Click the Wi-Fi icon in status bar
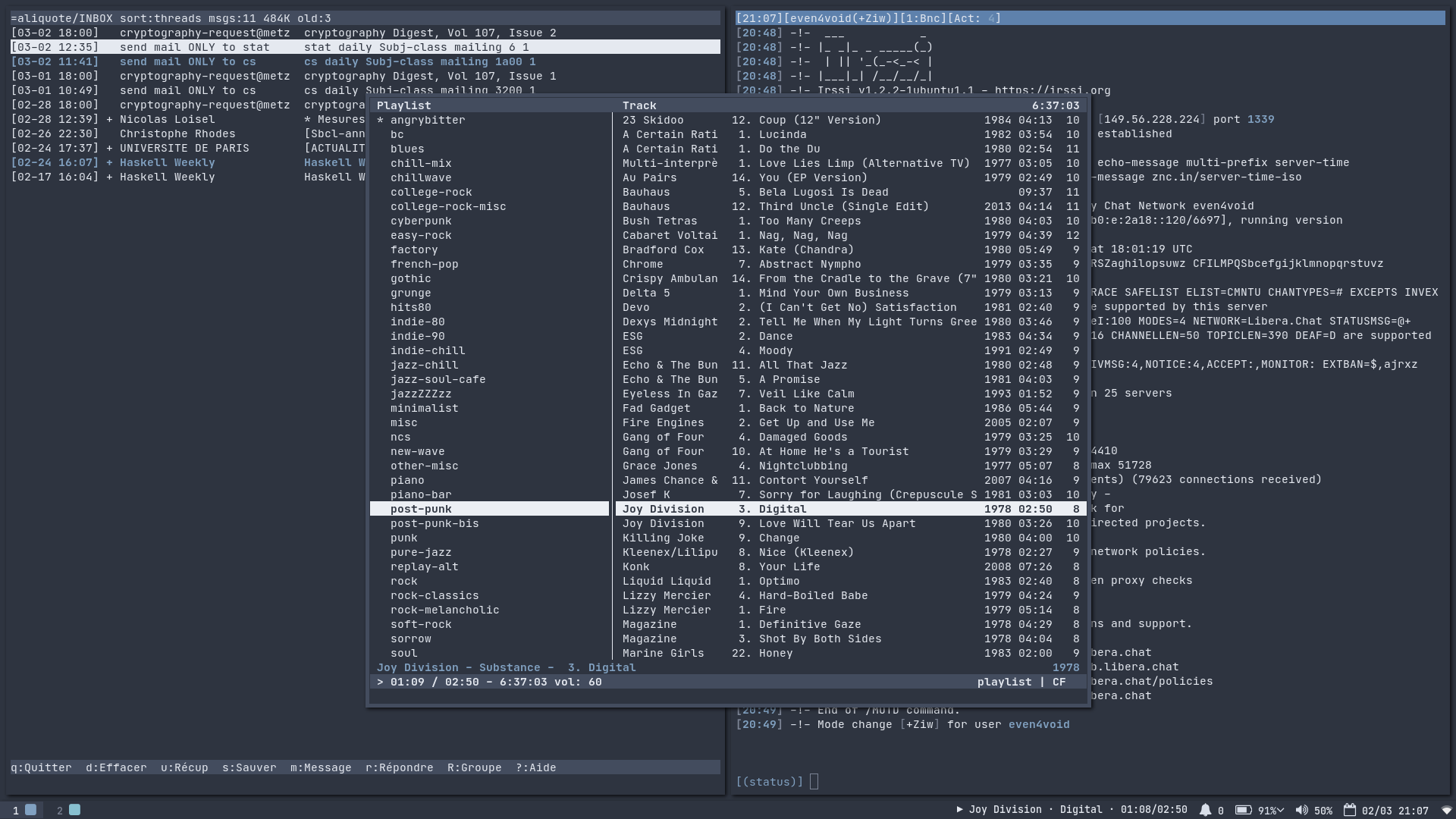Screen dimensions: 1456x819 pos(1445,810)
